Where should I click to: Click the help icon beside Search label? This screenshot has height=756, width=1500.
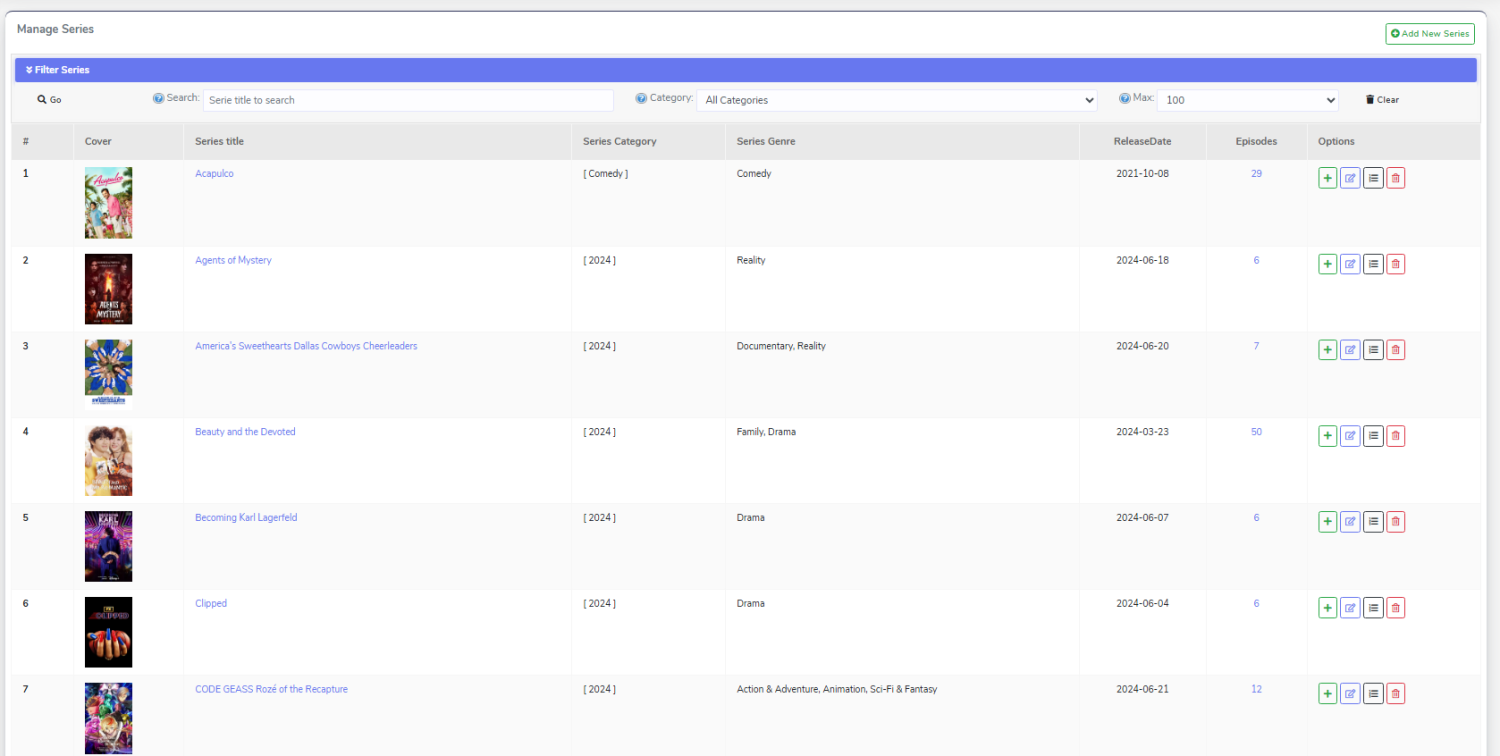[x=158, y=98]
